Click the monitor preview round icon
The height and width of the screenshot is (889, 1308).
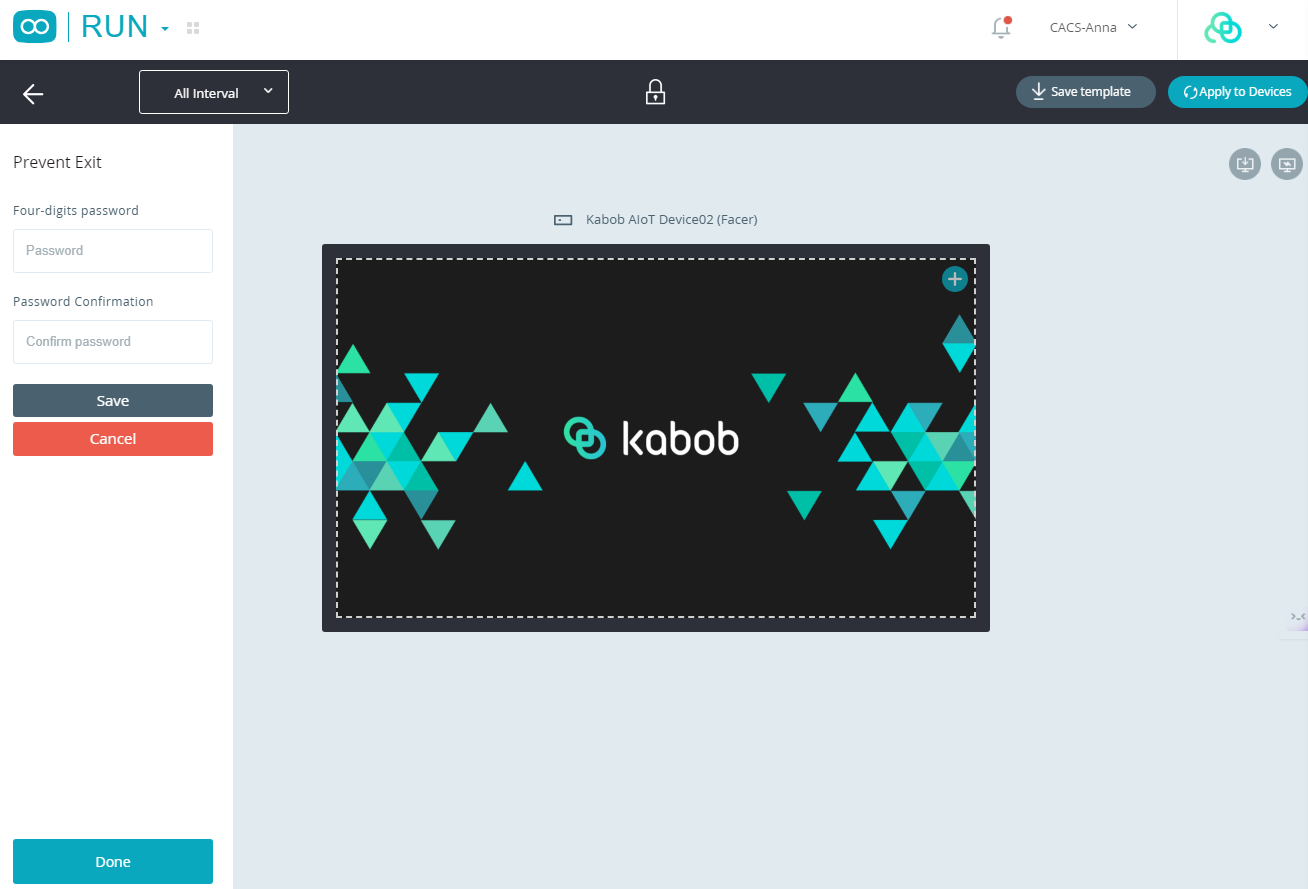pos(1287,164)
